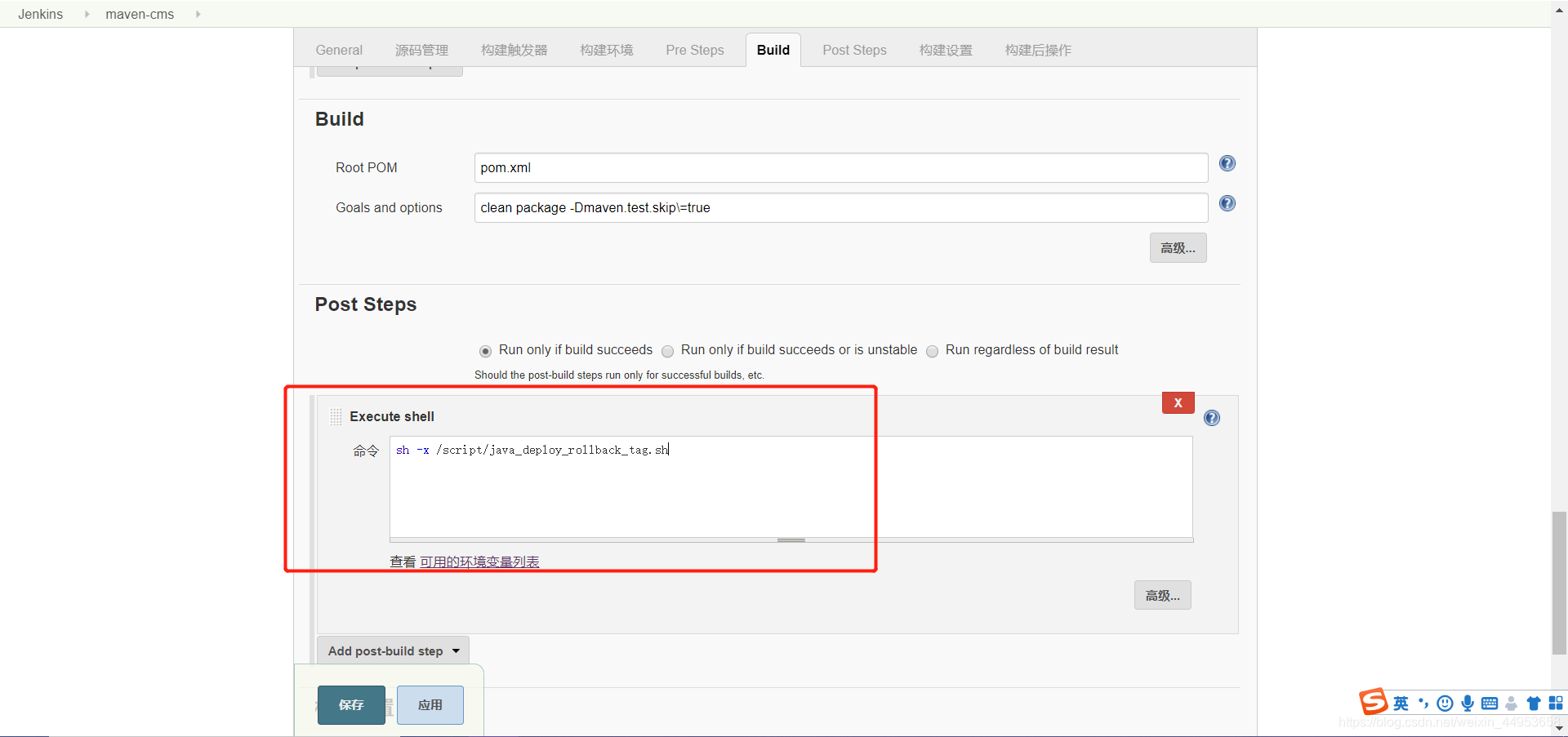Select Run only if build succeeds

485,351
